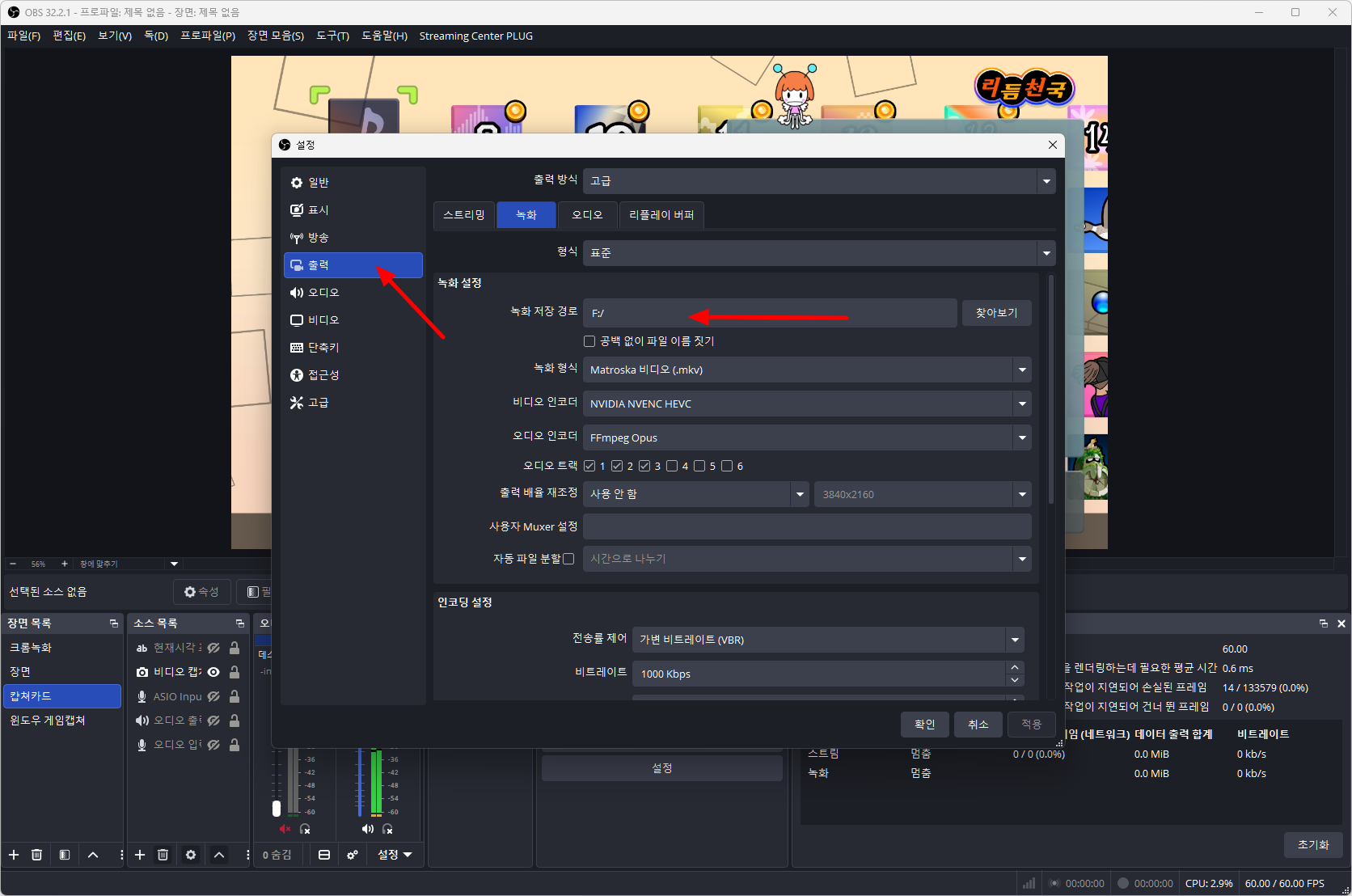Screen dimensions: 1352x896
Task: Show the ASIO Input source
Action: [x=213, y=696]
